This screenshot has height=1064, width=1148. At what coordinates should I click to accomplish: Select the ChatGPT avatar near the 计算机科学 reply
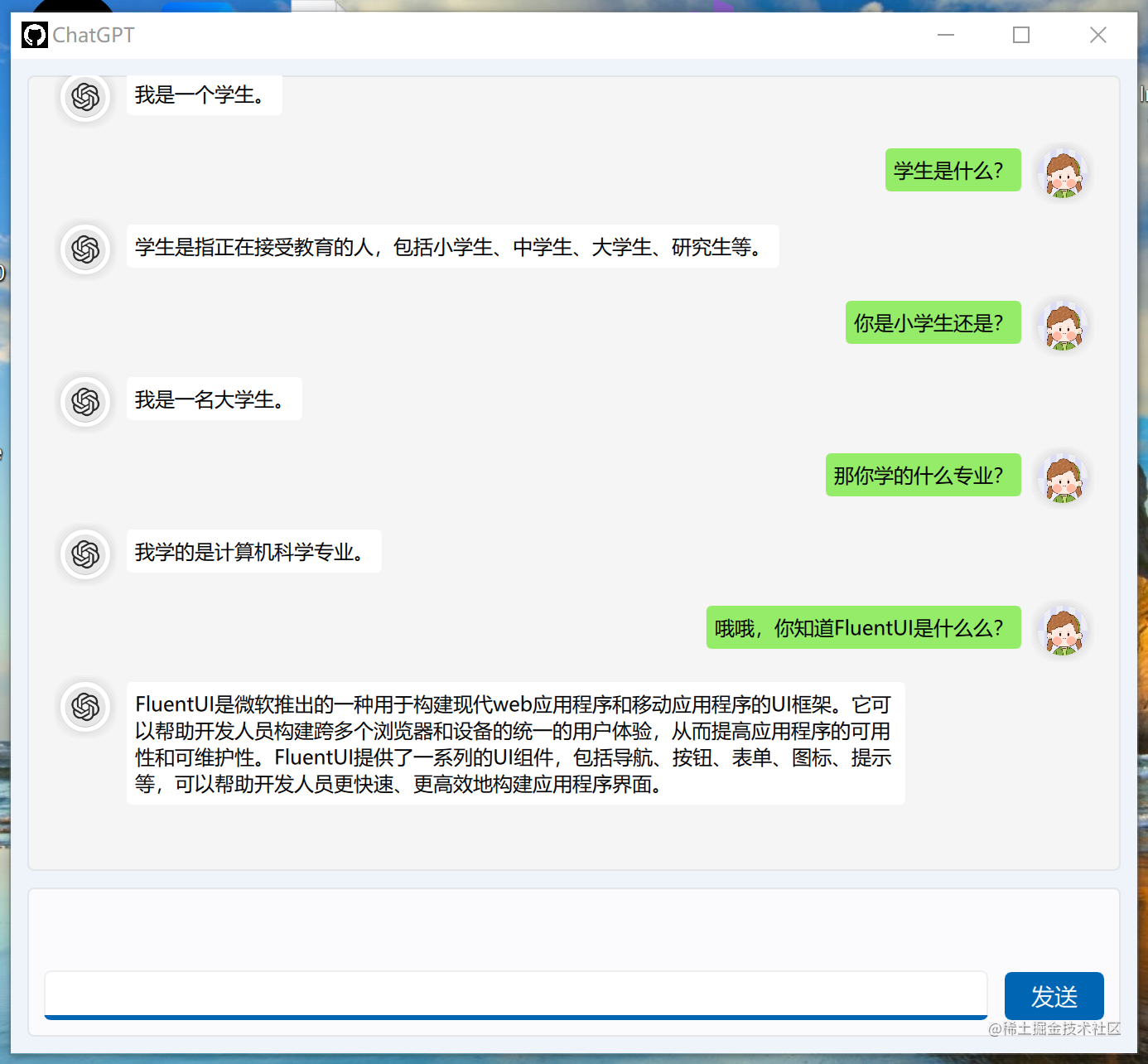point(85,554)
